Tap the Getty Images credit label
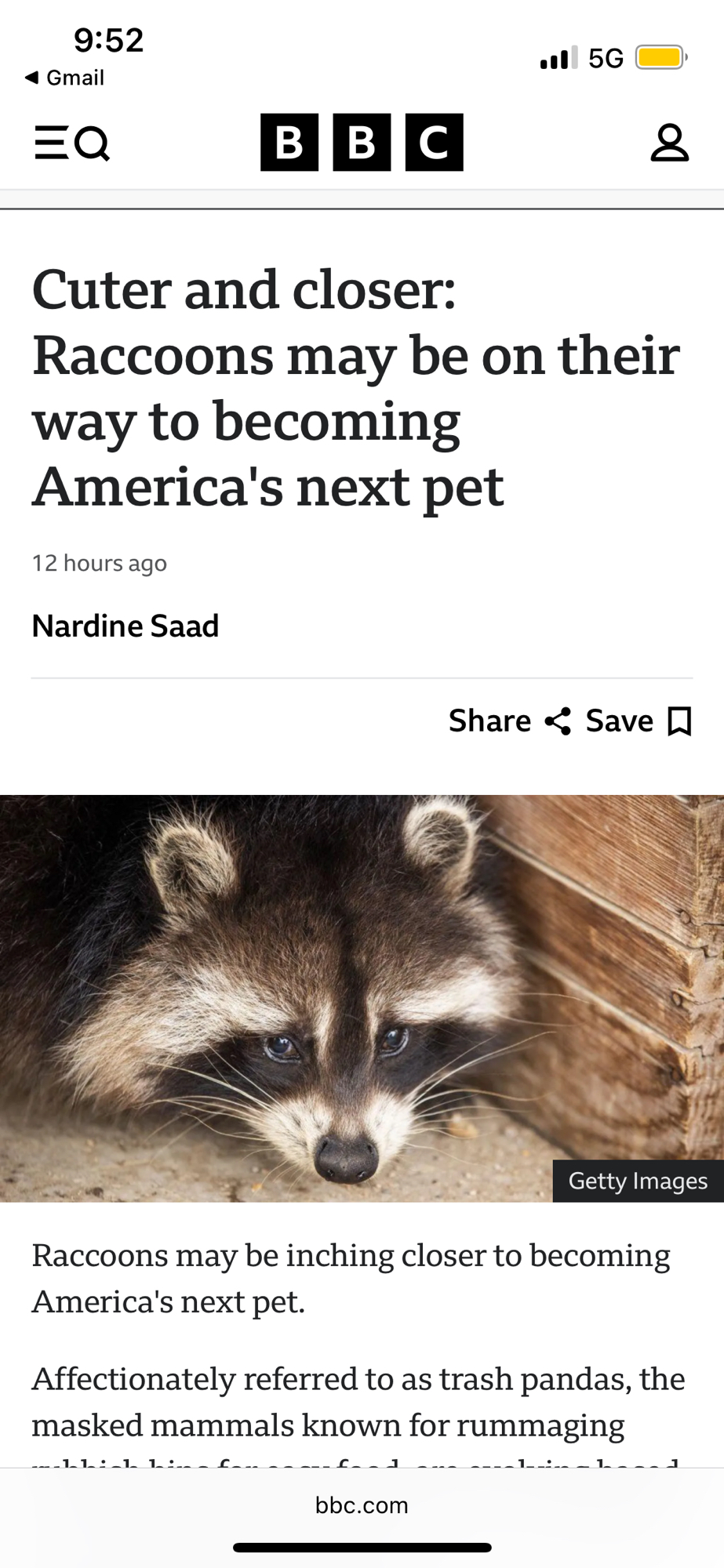The width and height of the screenshot is (724, 1568). (638, 1181)
